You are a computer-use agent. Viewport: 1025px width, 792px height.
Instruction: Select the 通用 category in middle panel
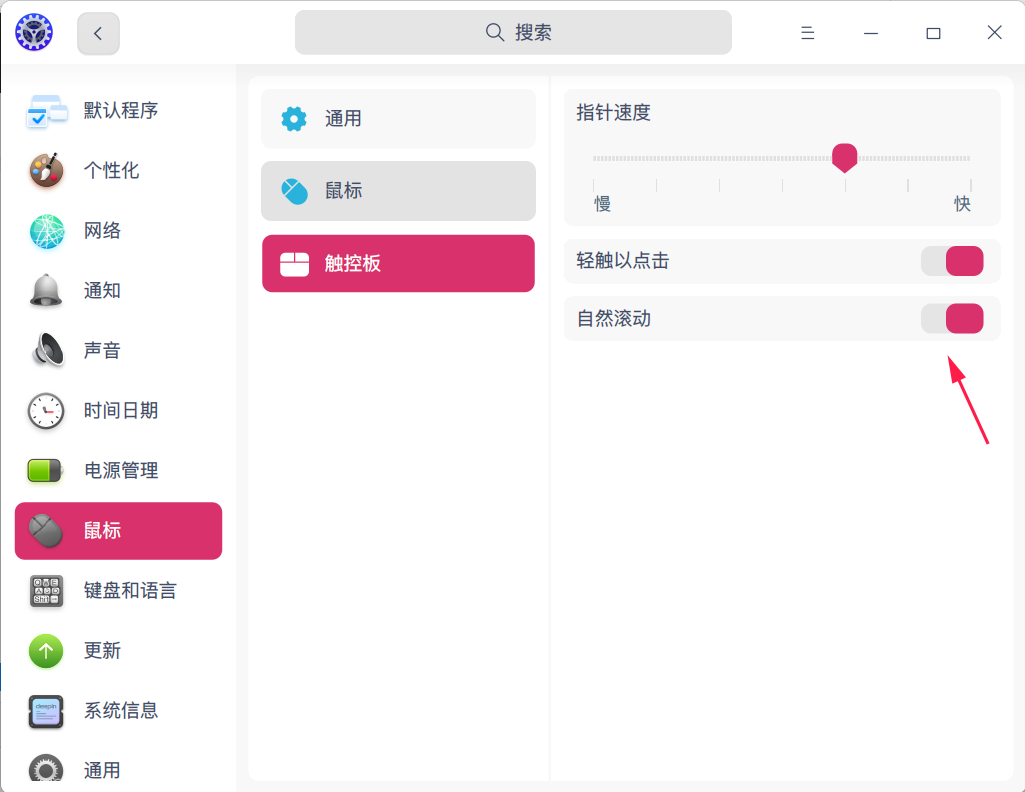[x=397, y=118]
